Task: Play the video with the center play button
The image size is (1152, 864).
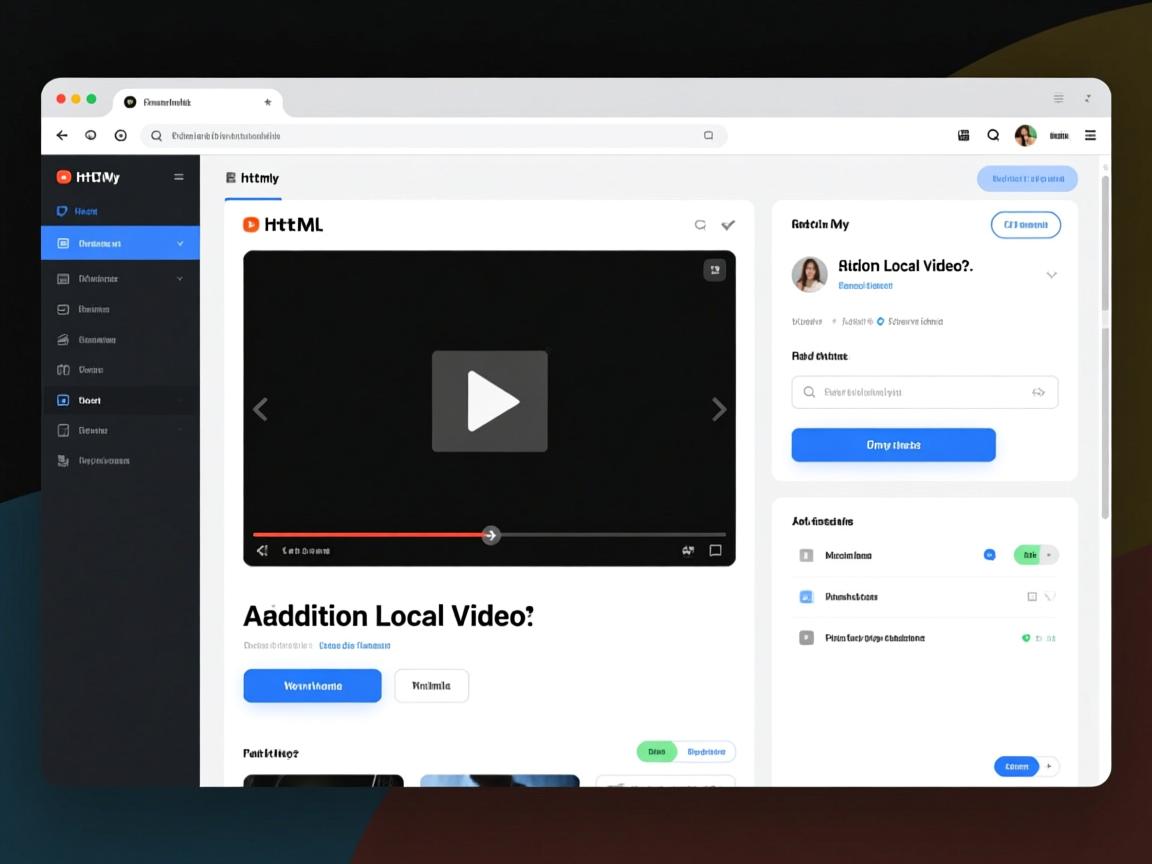Action: pyautogui.click(x=490, y=401)
